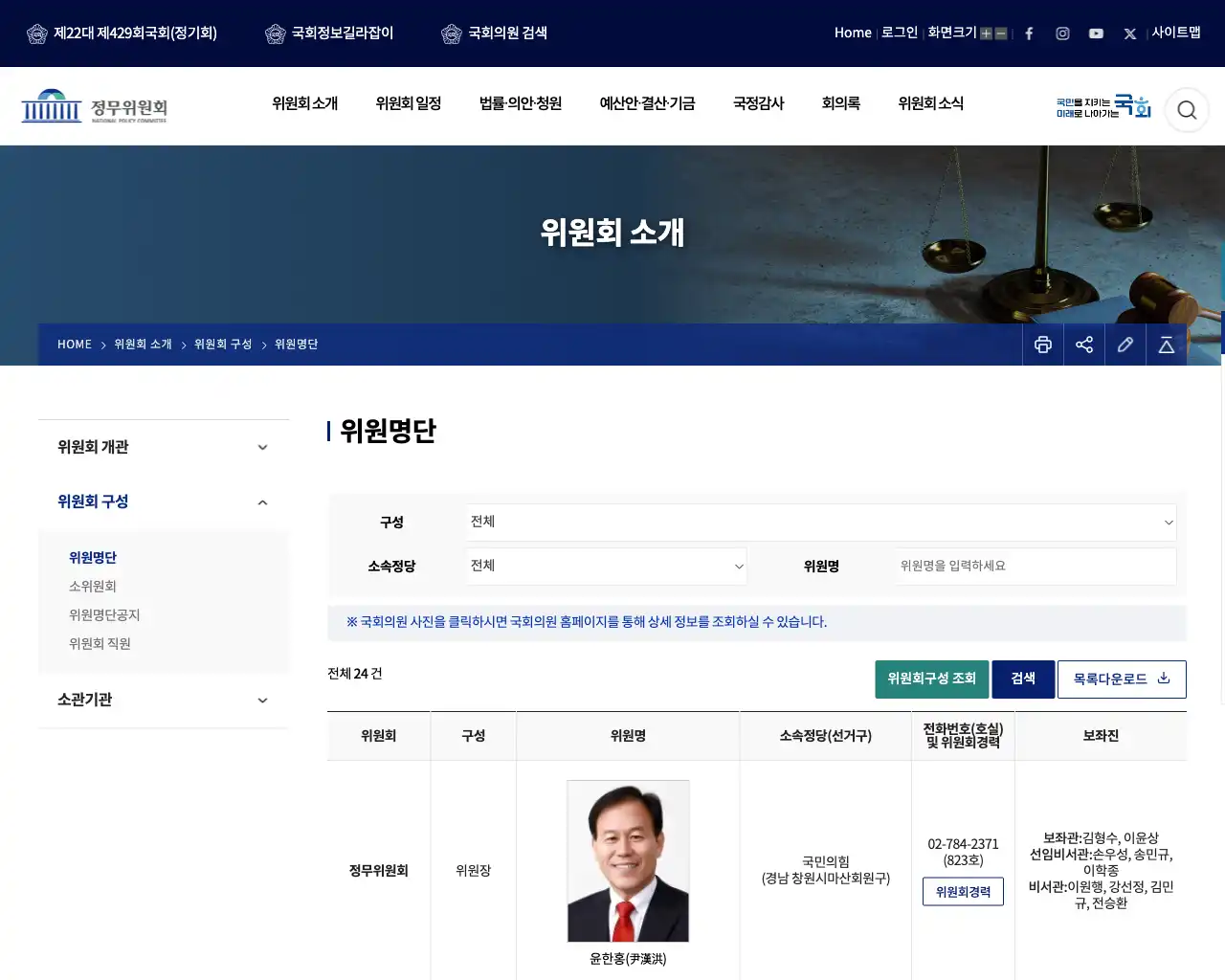Click the emblem beside 국회의원 검색
Screen dimensions: 1225x980
coord(452,33)
